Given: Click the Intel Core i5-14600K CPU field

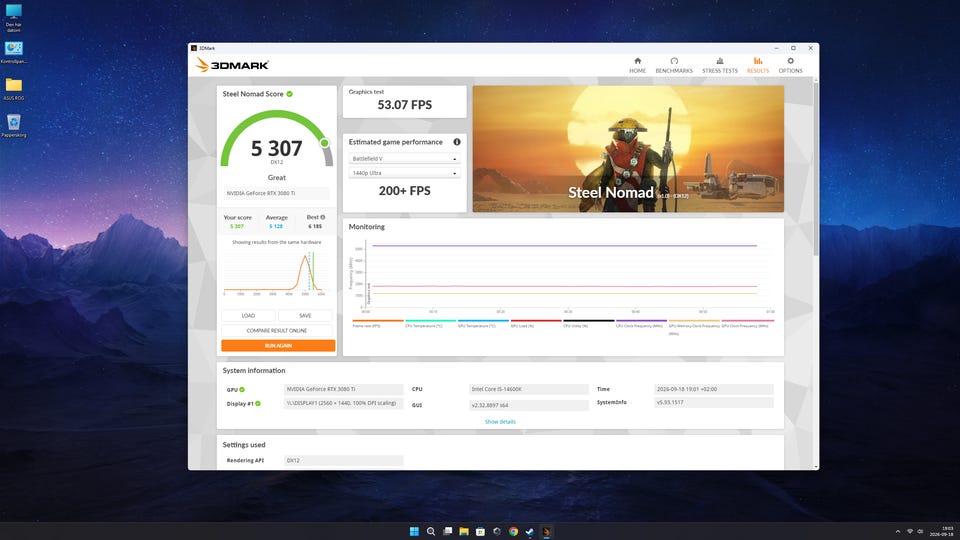Looking at the screenshot, I should [529, 389].
